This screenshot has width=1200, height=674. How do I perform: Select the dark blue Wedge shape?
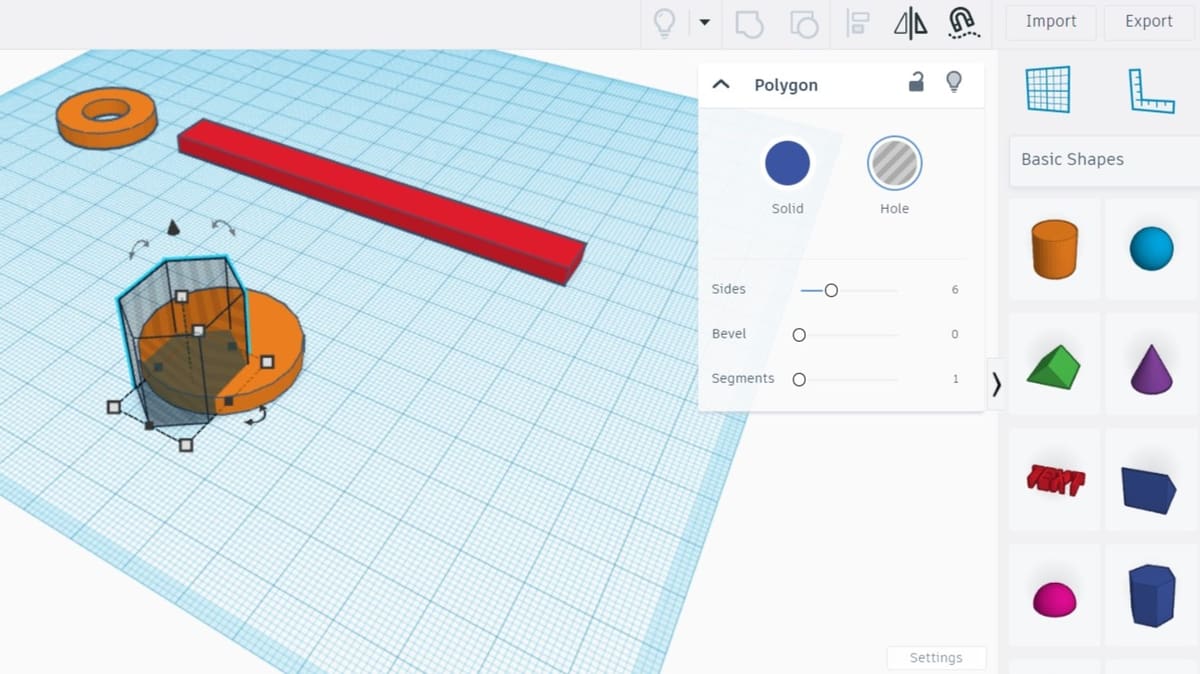tap(1148, 490)
